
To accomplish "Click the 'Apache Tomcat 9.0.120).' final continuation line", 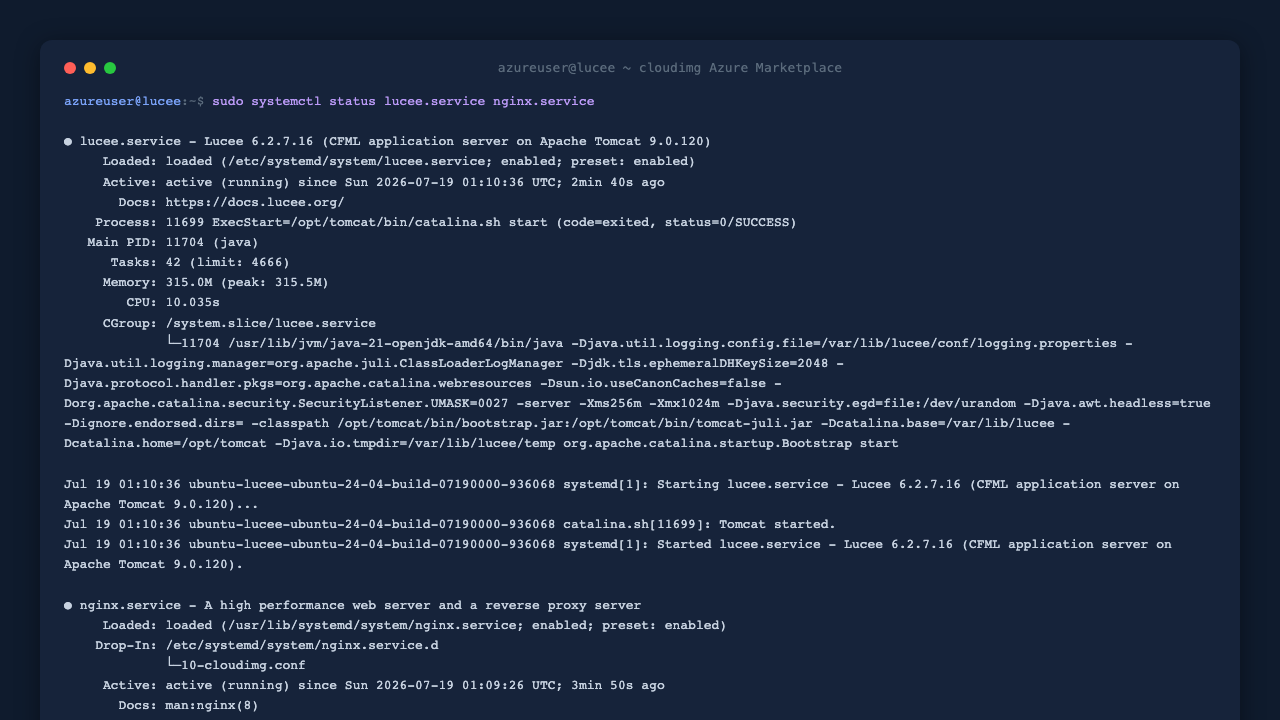I will pyautogui.click(x=154, y=564).
